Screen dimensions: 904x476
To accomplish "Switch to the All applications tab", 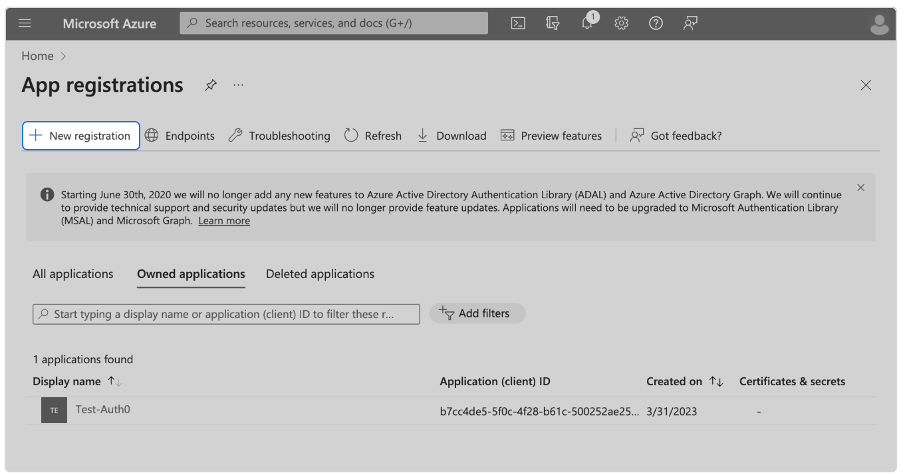I will pyautogui.click(x=73, y=274).
